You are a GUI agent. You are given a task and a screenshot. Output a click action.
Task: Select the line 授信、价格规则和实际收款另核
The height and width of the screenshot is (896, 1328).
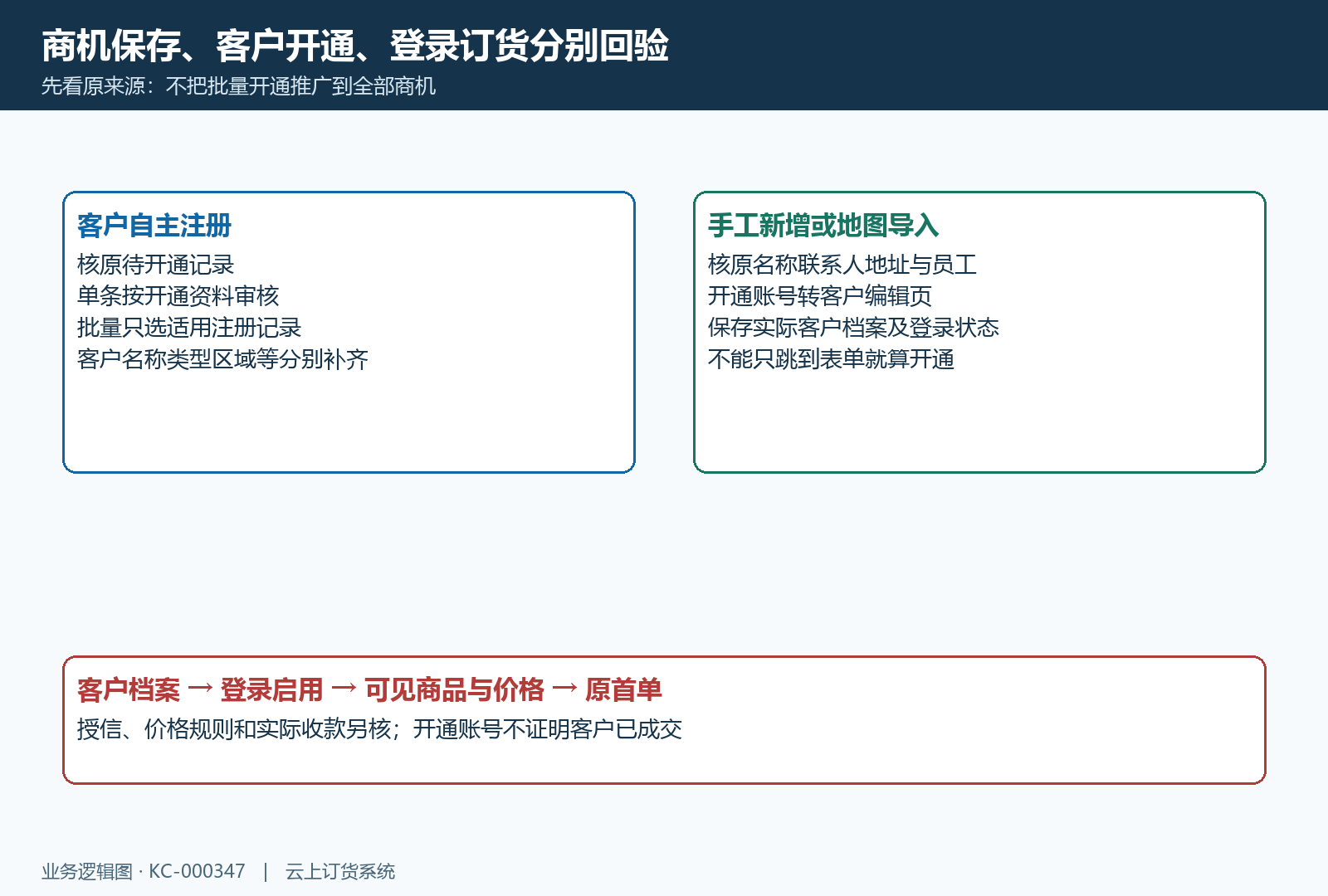tap(234, 729)
